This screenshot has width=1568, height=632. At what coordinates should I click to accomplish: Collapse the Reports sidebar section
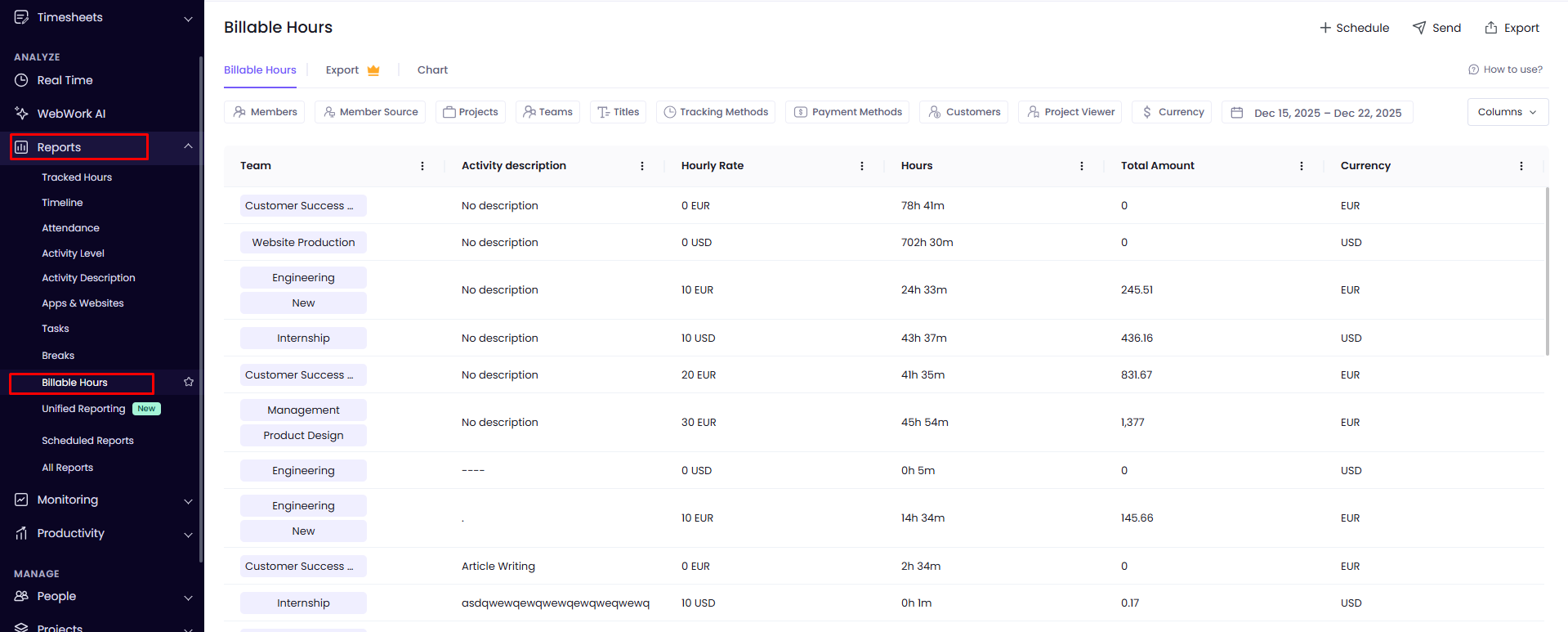click(x=188, y=146)
